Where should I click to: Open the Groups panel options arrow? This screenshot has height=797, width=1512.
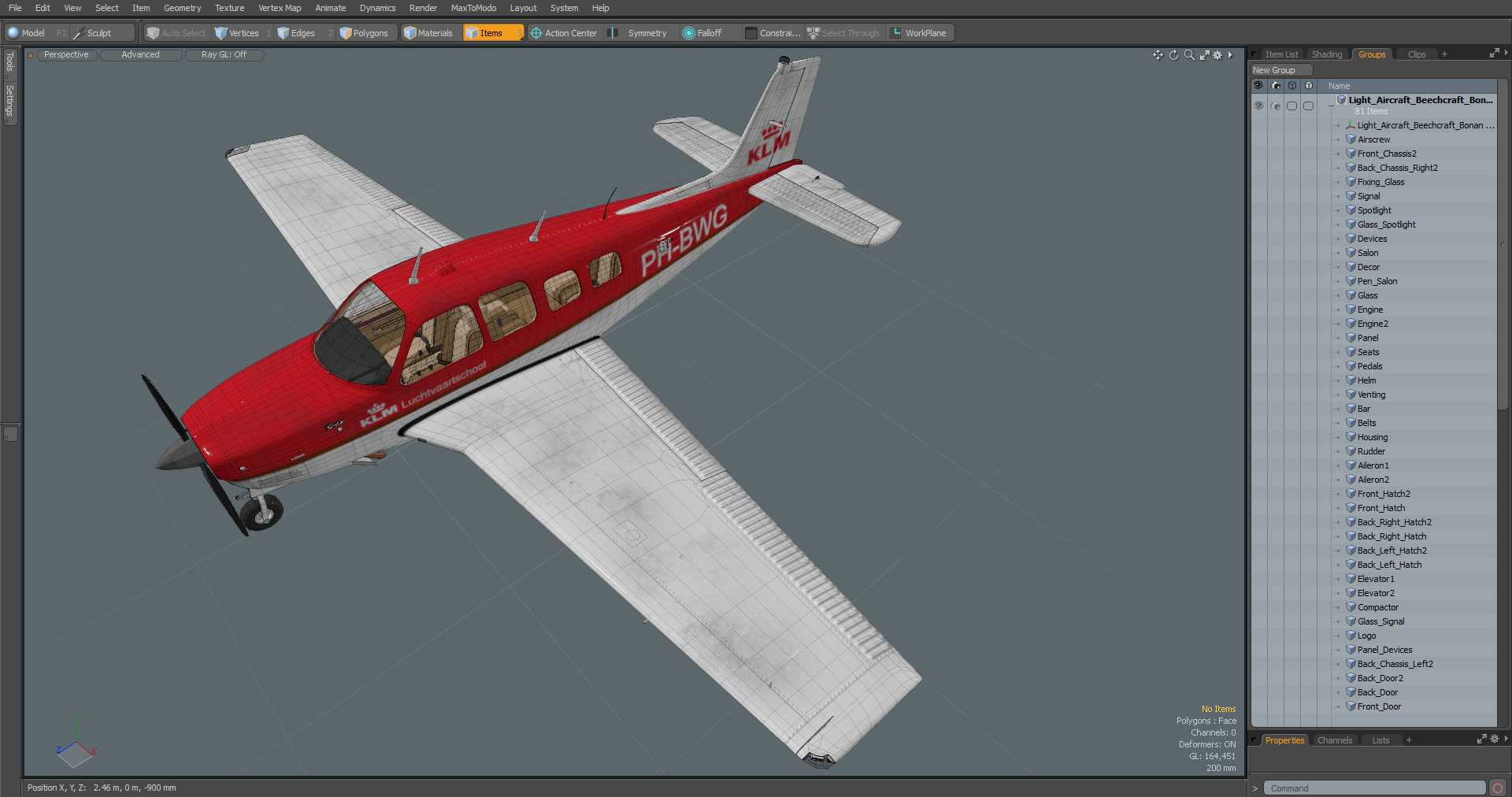point(1506,54)
